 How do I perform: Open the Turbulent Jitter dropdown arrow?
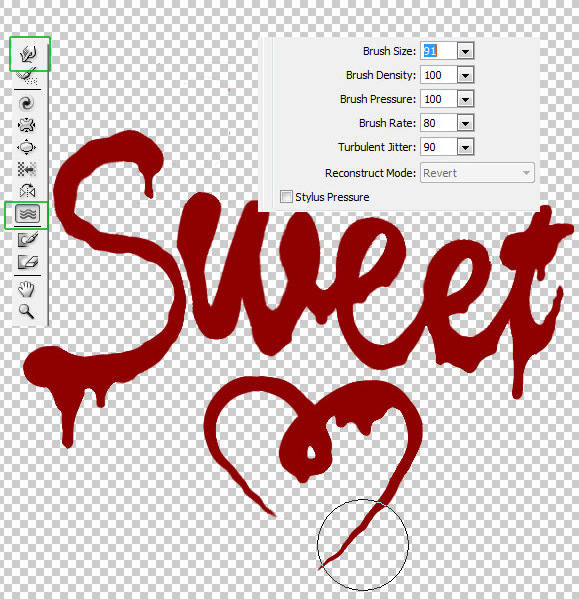(x=465, y=147)
